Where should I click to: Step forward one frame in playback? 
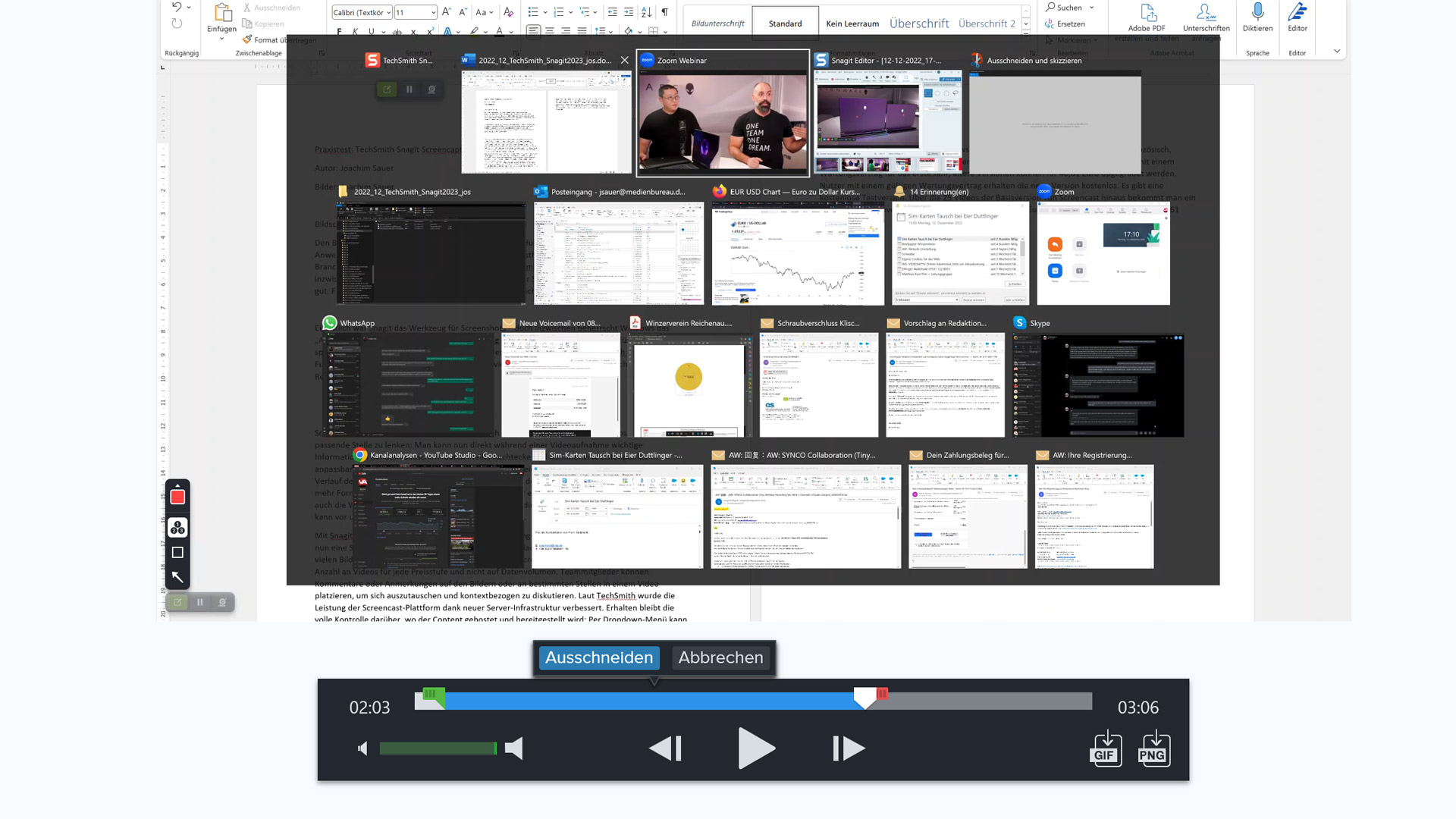click(x=848, y=748)
